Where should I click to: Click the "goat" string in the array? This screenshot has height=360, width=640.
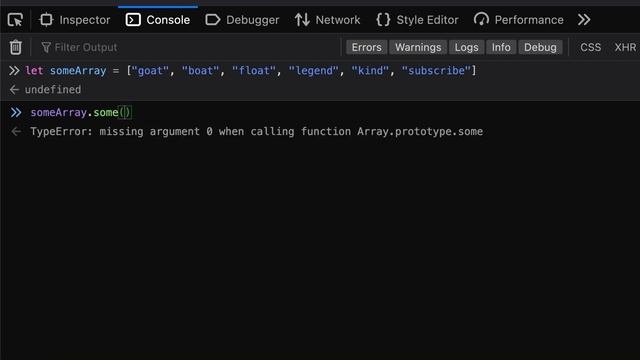click(150, 71)
